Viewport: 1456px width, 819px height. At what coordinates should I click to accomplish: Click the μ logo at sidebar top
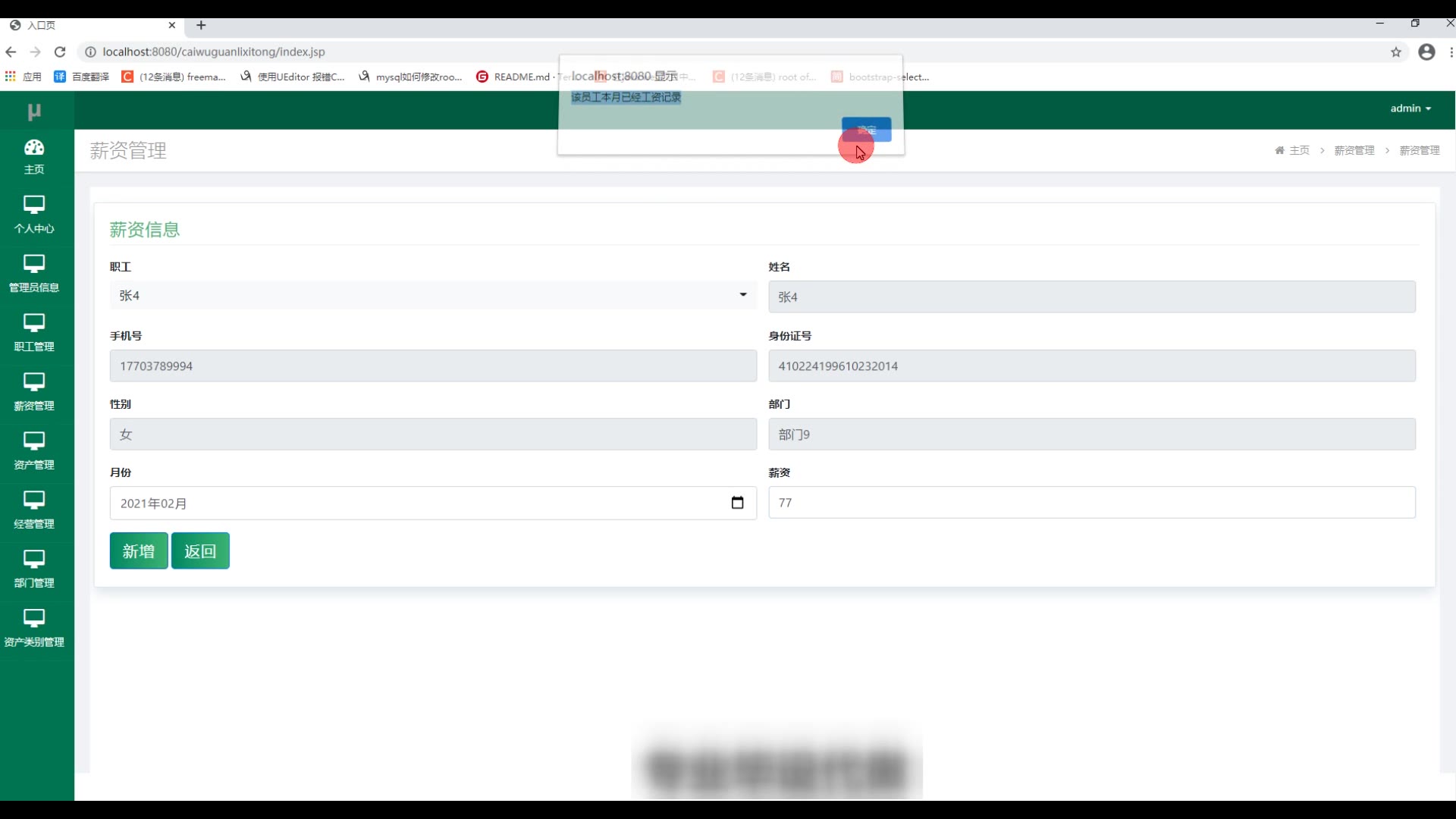tap(34, 111)
